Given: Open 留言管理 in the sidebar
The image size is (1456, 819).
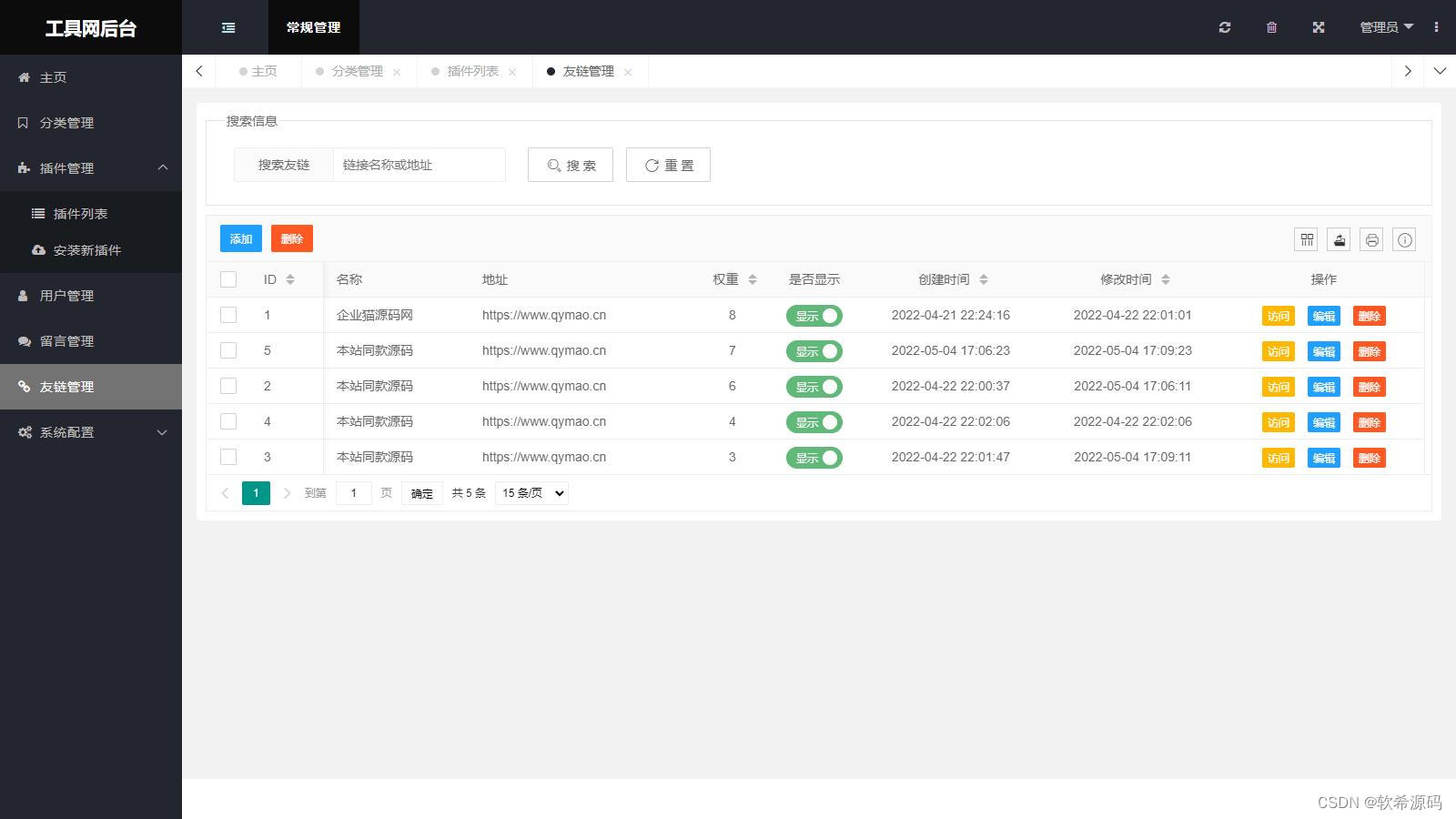Looking at the screenshot, I should pos(91,341).
